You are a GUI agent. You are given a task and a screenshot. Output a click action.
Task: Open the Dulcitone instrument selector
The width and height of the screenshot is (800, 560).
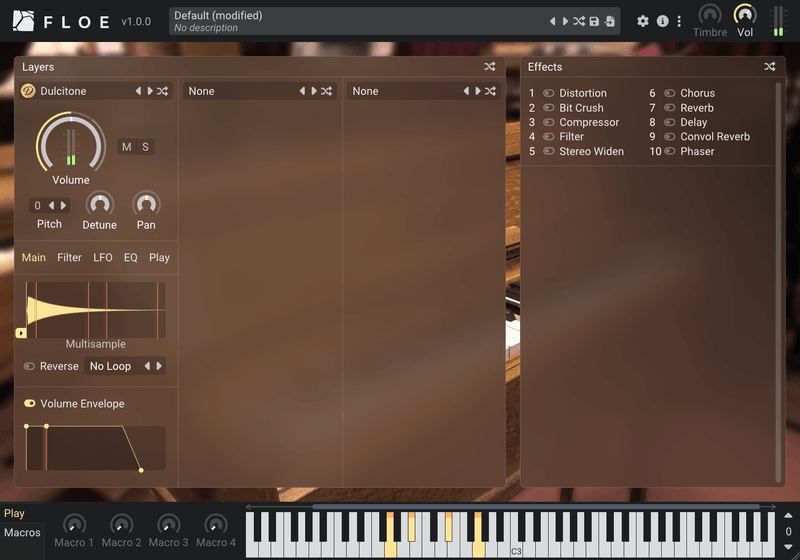[x=80, y=91]
